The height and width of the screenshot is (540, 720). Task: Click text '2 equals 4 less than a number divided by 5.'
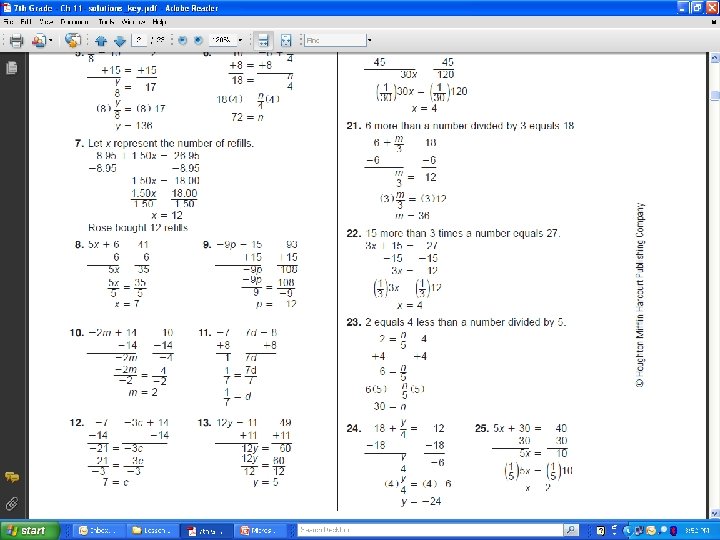point(466,322)
